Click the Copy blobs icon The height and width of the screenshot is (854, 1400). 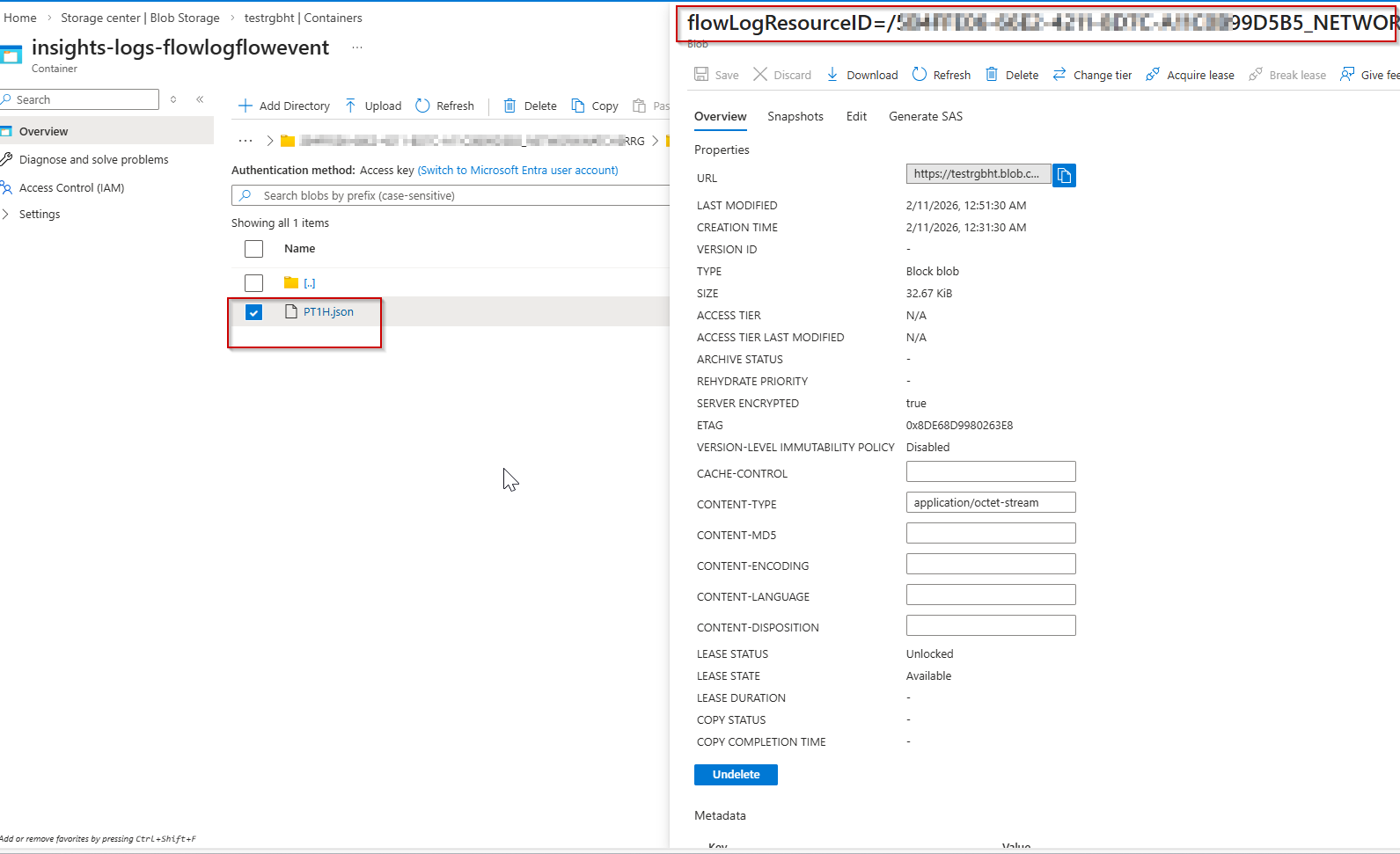pos(578,106)
